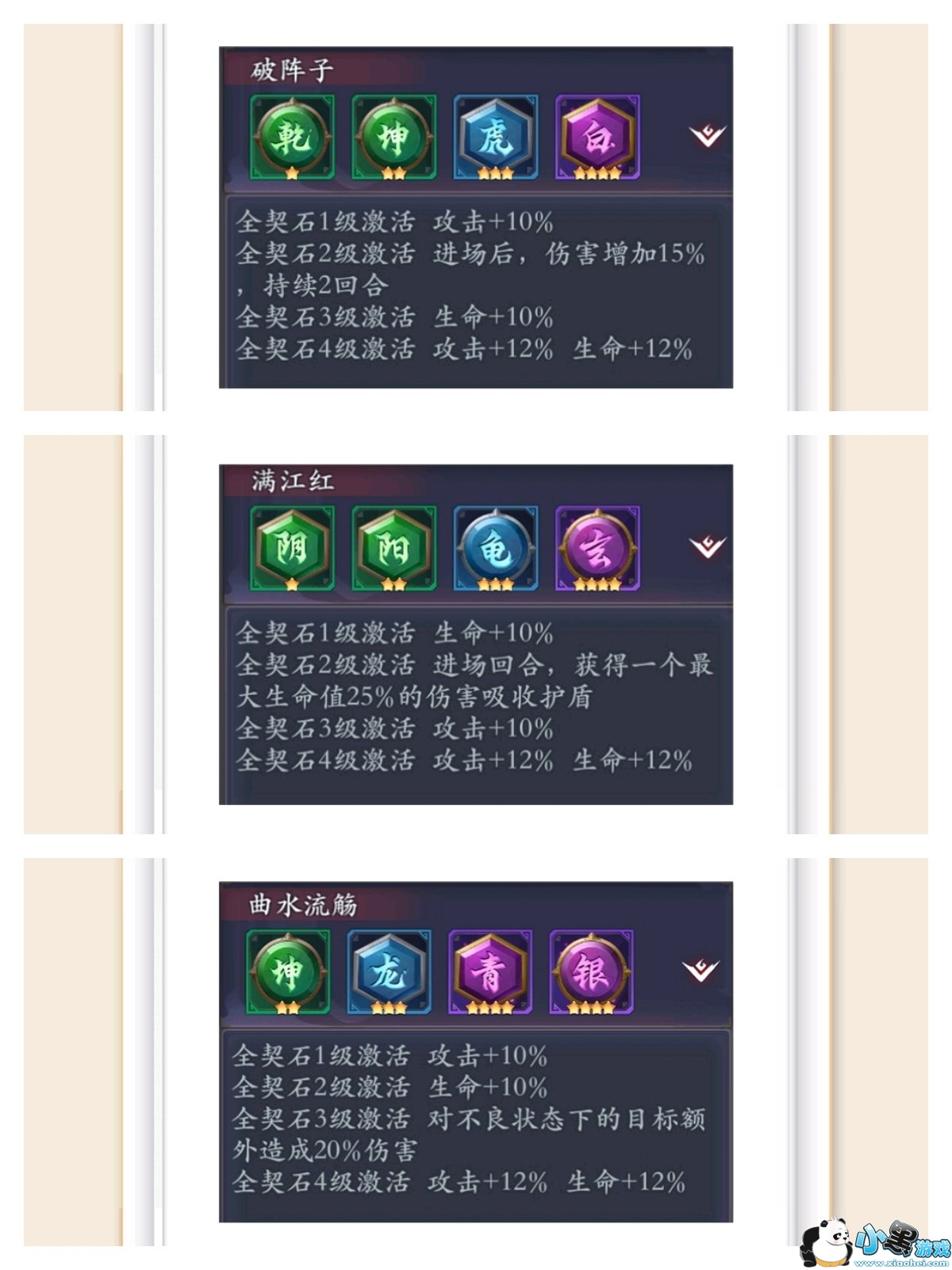Click the 满江红 set title header
The height and width of the screenshot is (1270, 952).
click(293, 481)
